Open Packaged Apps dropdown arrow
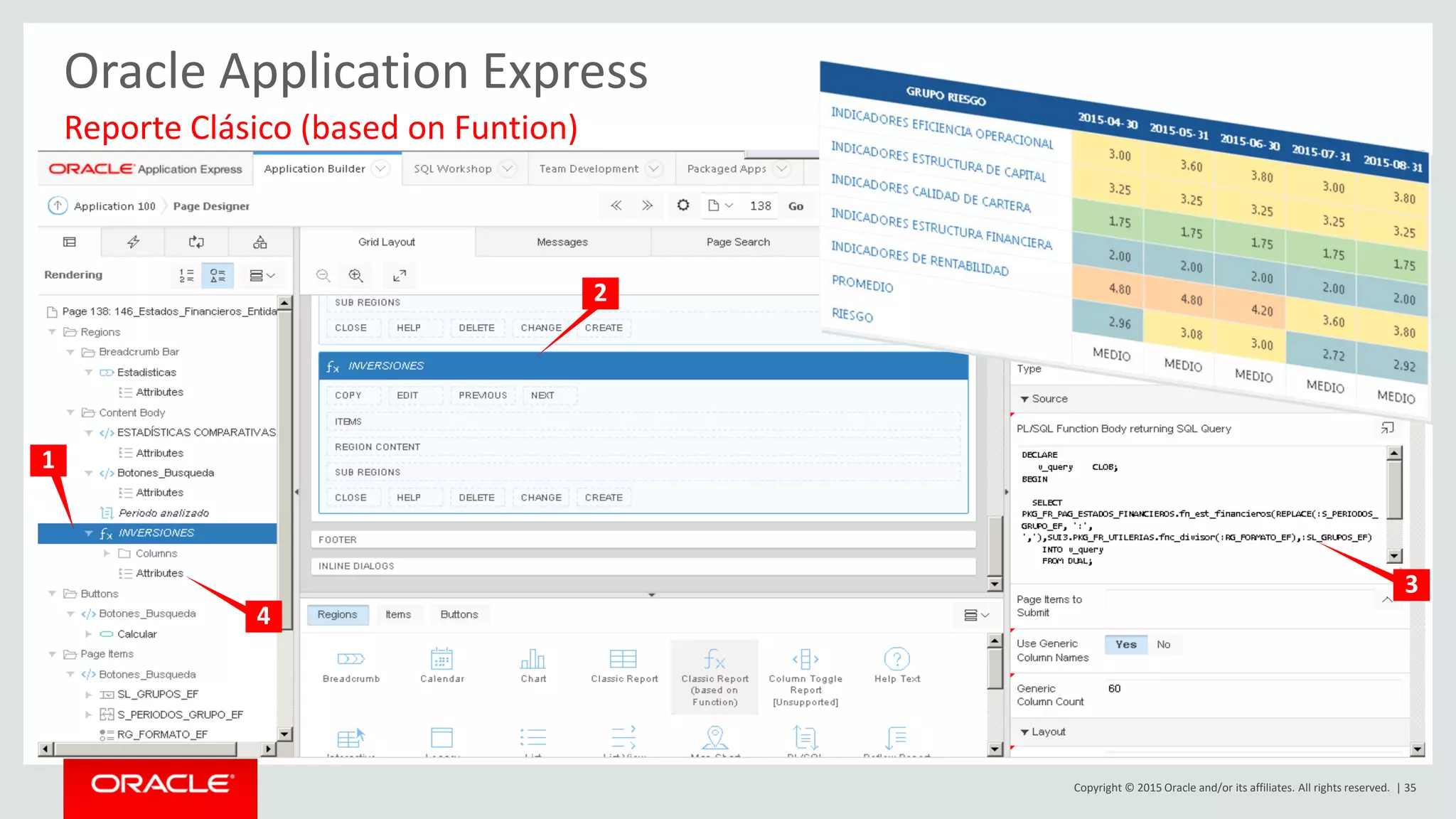 pyautogui.click(x=781, y=168)
